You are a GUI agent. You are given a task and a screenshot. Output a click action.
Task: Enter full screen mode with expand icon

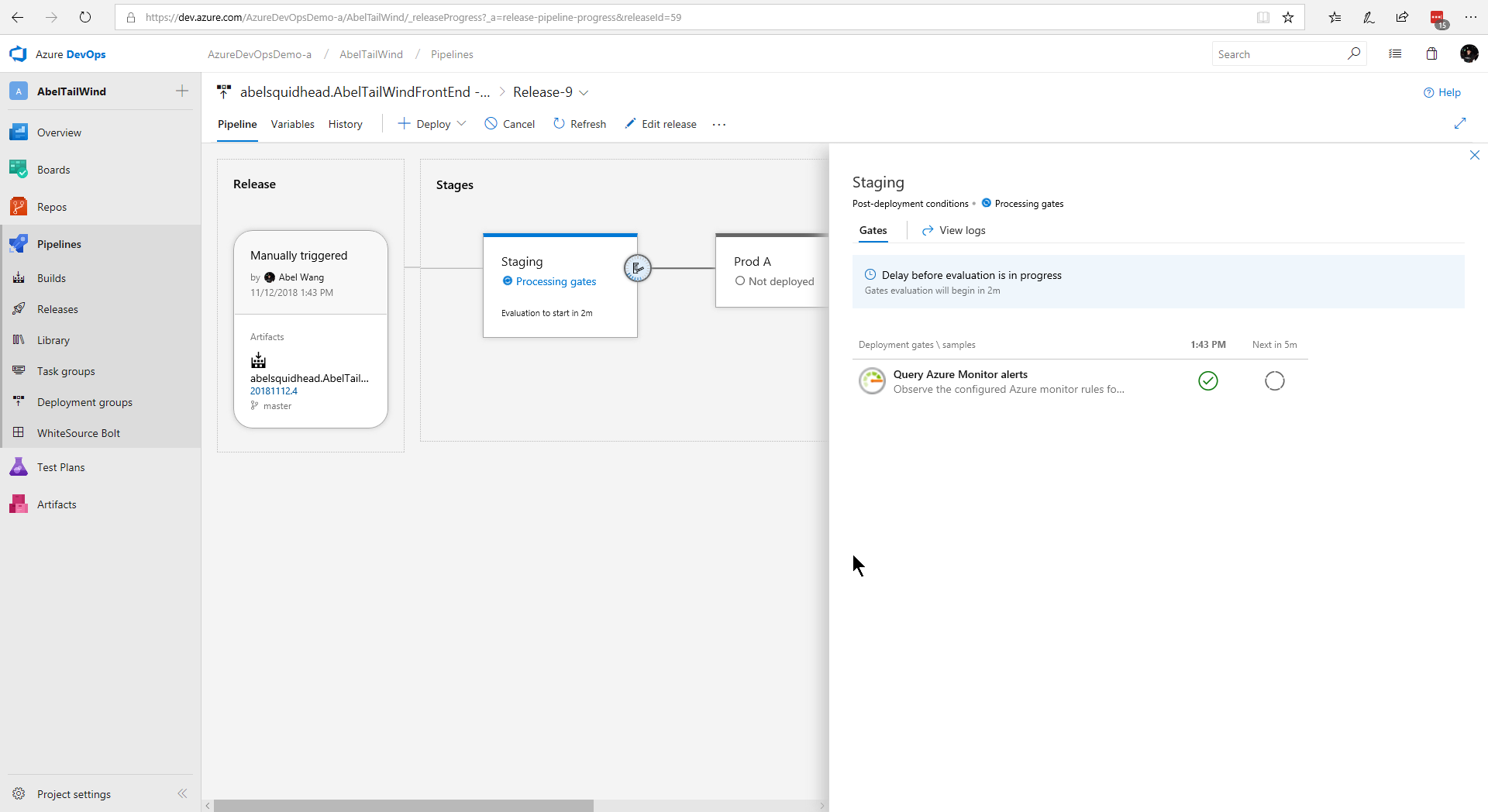tap(1460, 123)
